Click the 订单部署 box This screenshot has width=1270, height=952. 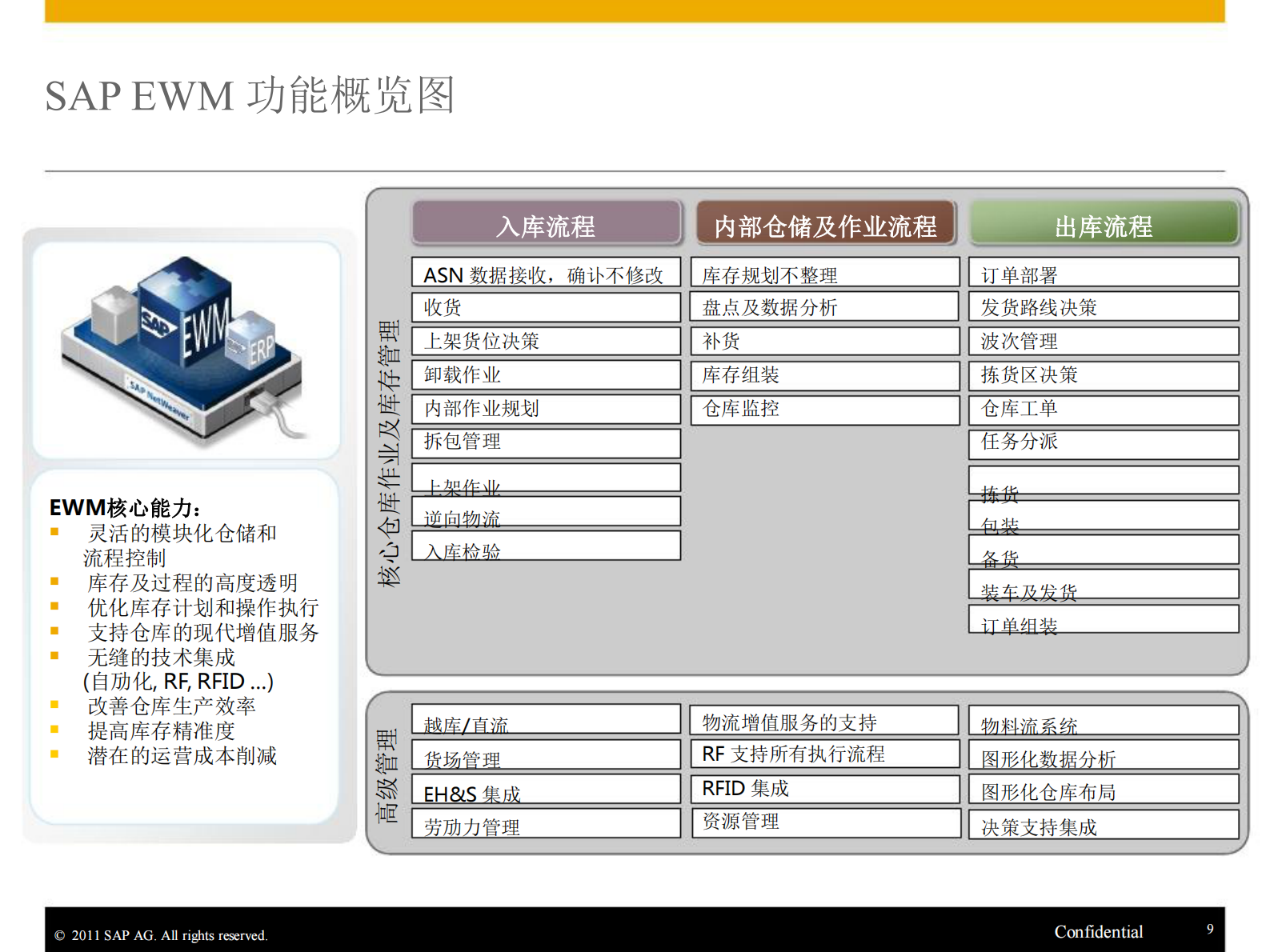coord(1104,272)
